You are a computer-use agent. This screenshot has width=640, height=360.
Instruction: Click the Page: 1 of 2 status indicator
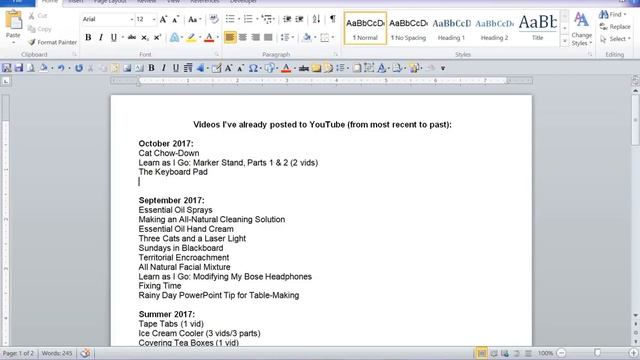pyautogui.click(x=18, y=353)
